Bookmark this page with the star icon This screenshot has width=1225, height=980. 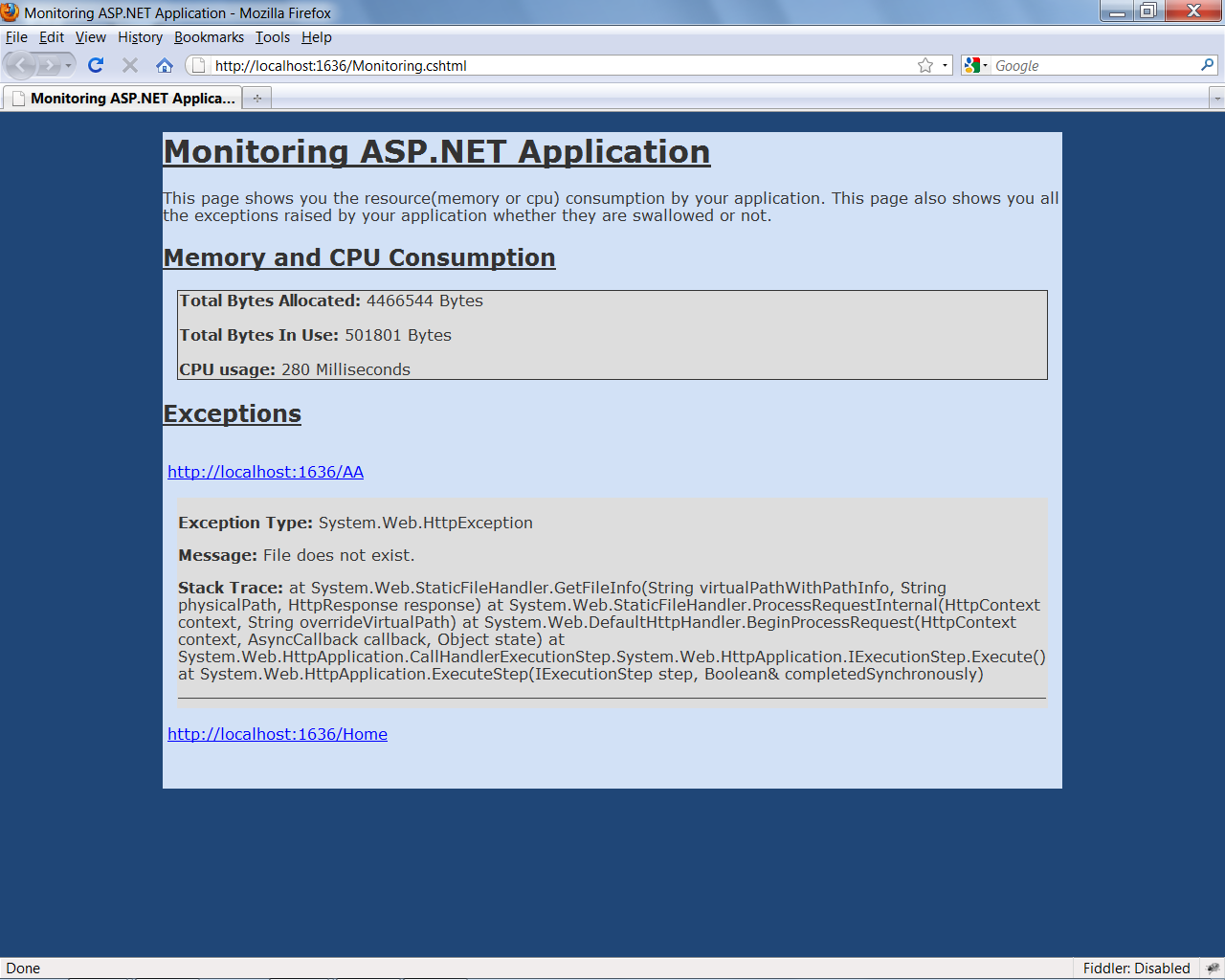924,65
